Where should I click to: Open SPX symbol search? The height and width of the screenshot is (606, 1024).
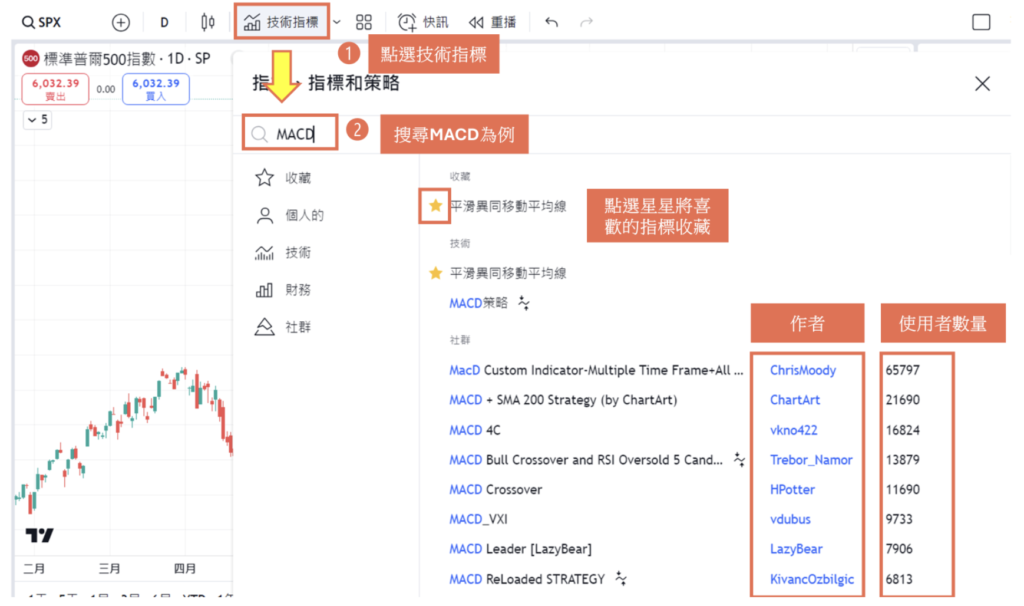coord(41,22)
